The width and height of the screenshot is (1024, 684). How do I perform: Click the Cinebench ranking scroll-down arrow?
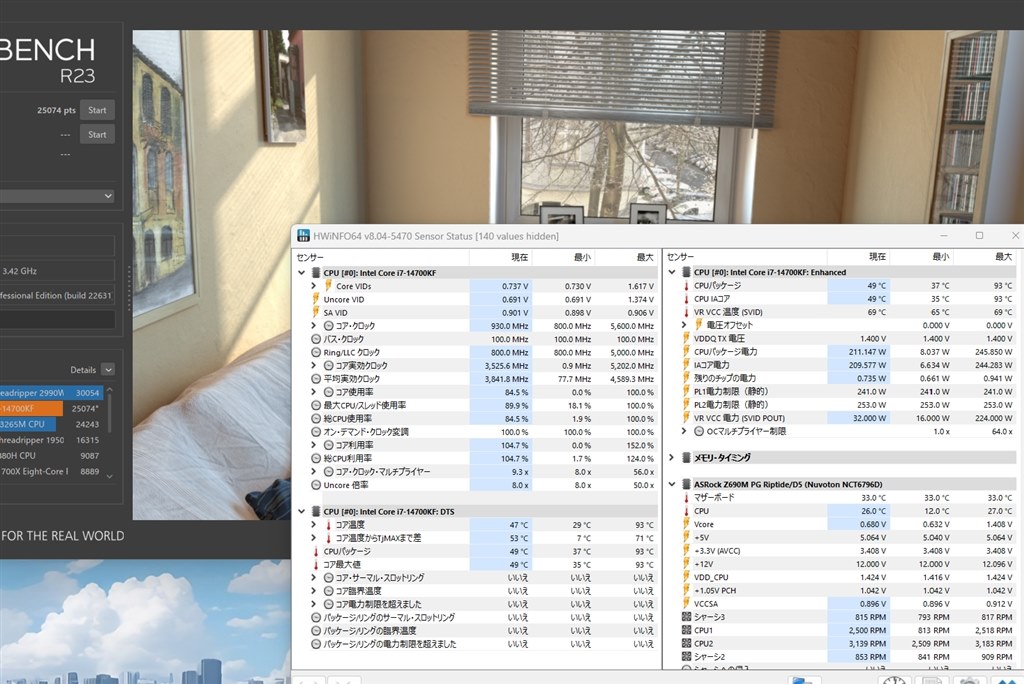(x=110, y=476)
